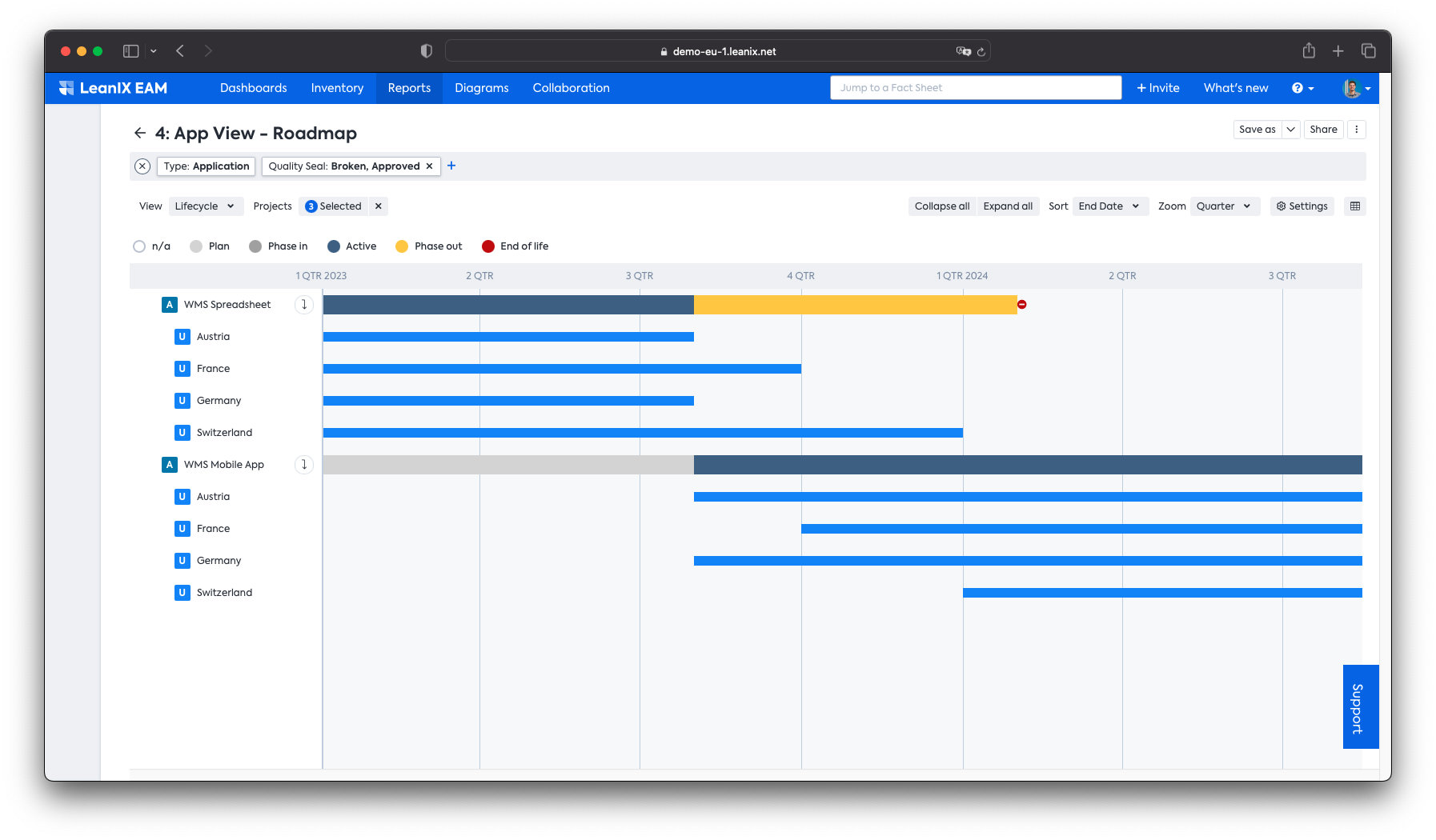Open a new browser tab

tap(1338, 51)
